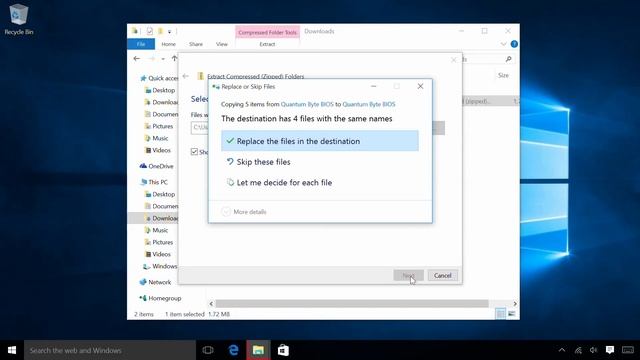Open Downloads under This PC
This screenshot has height=360, width=640.
[x=162, y=218]
